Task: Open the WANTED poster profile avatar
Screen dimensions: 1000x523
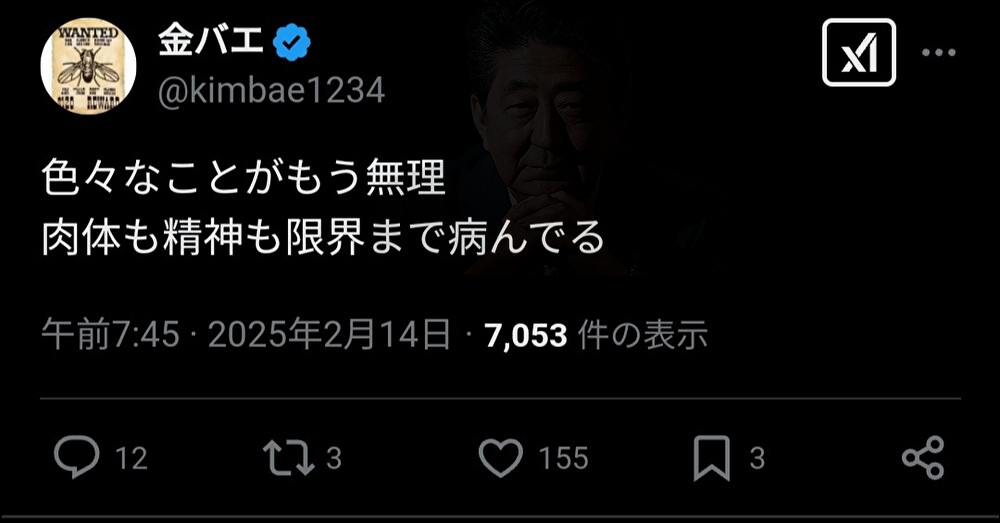Action: (88, 66)
